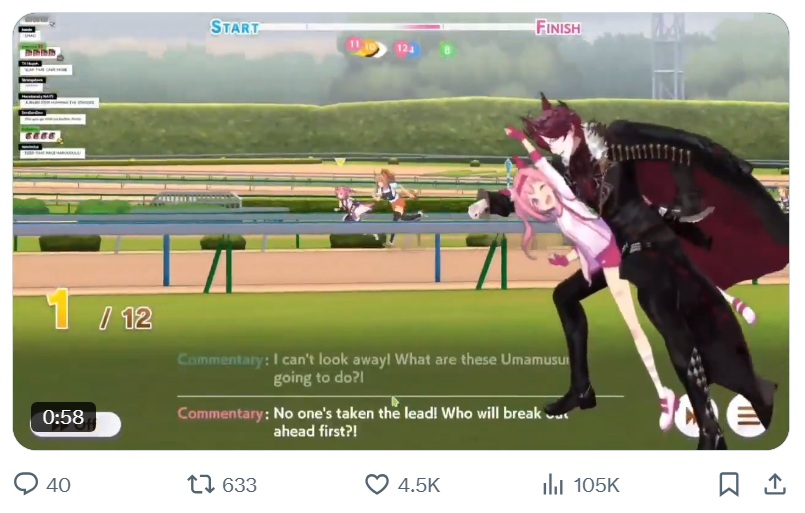Screen dimensions: 805x513
Task: Select the pink runner marker numbered 12
Action: tap(402, 49)
